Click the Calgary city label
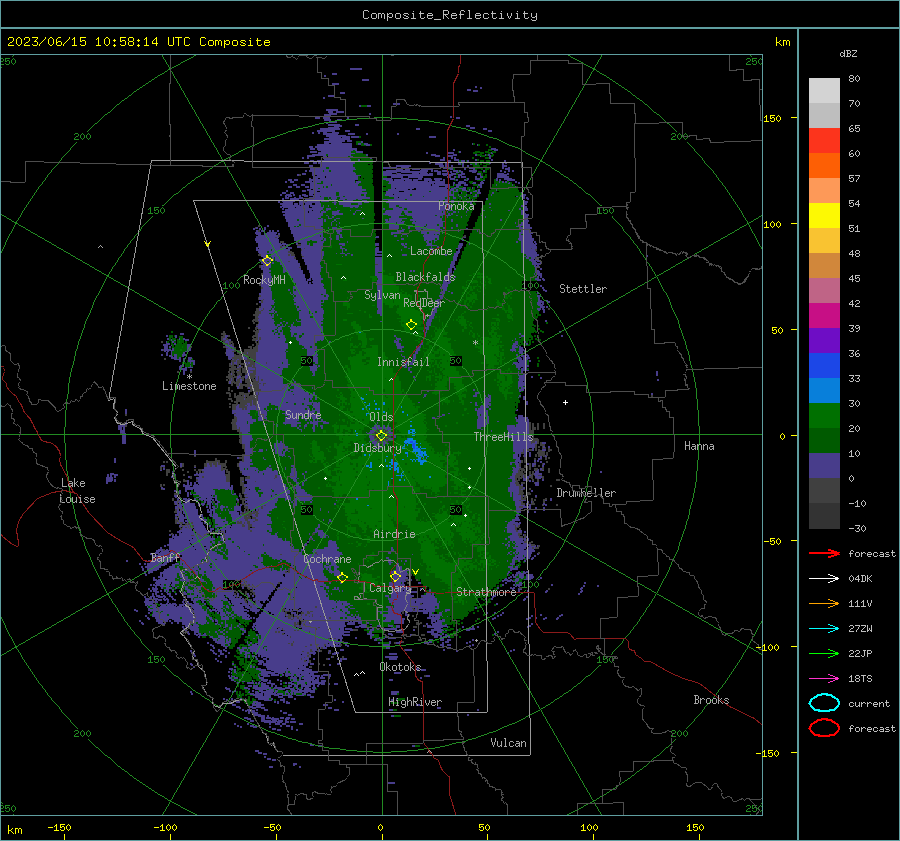 point(390,588)
